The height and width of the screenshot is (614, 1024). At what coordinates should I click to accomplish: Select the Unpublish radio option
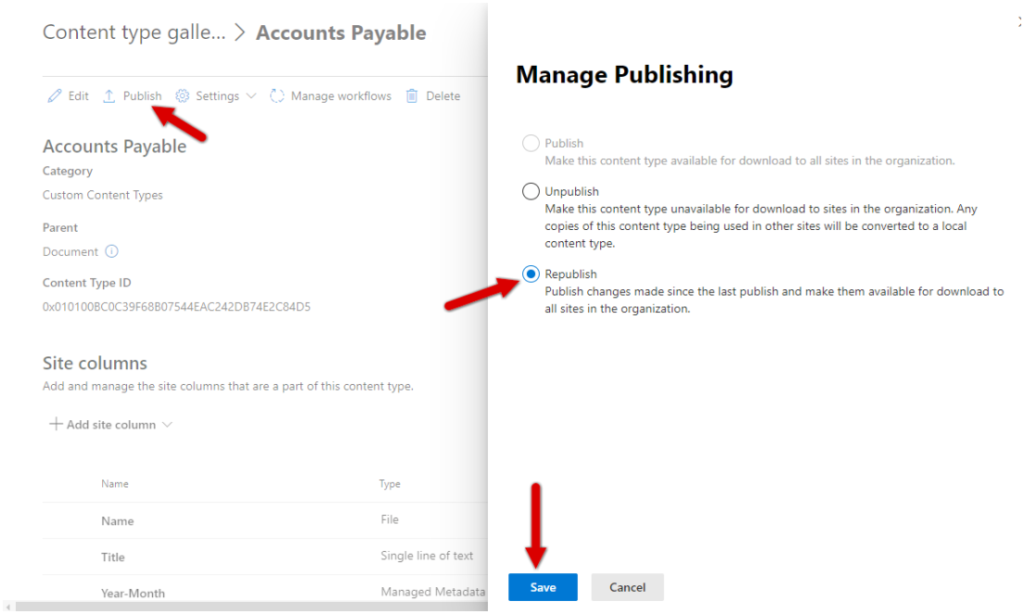point(531,191)
